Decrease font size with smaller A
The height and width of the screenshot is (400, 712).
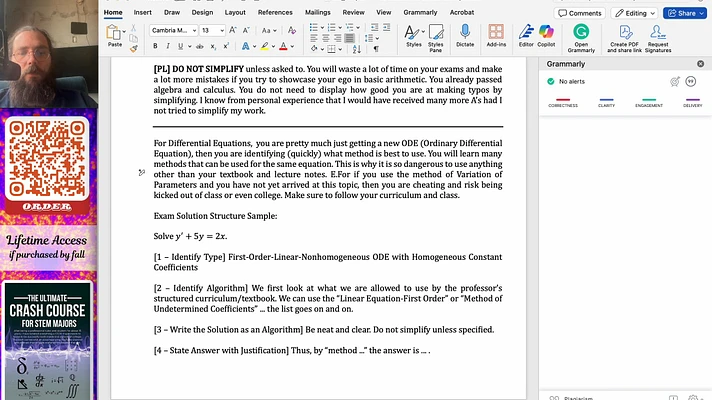tap(246, 30)
